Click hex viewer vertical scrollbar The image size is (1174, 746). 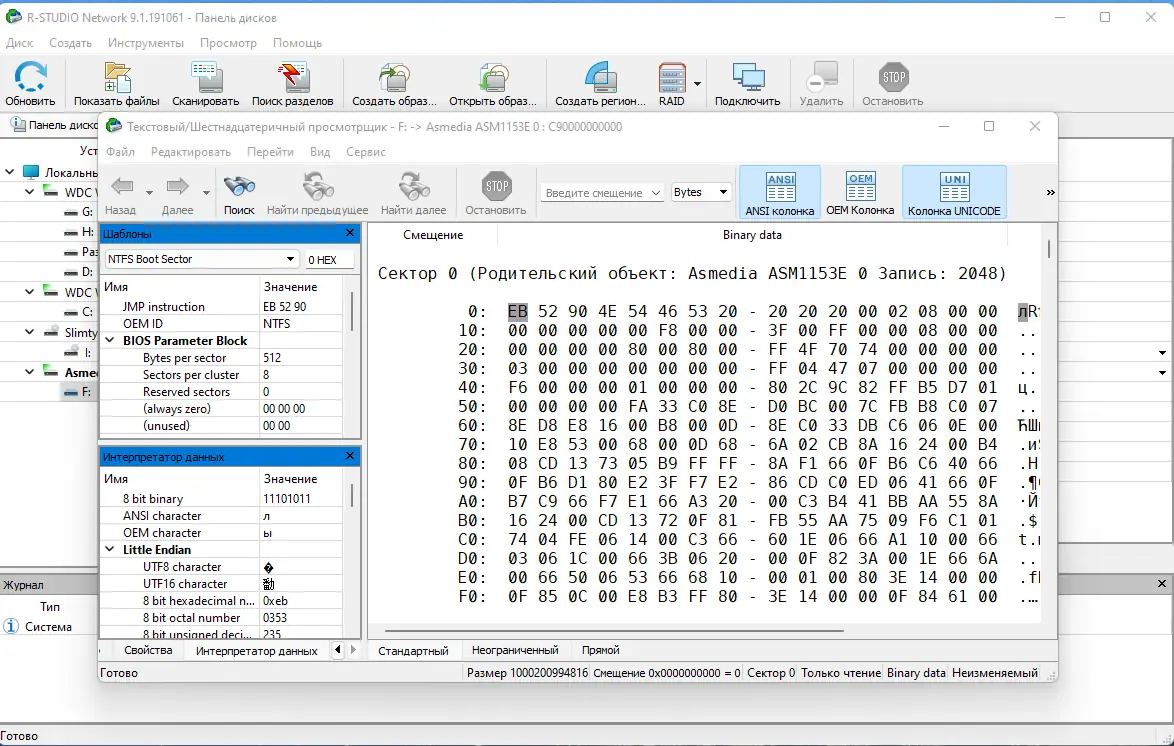(x=1049, y=249)
